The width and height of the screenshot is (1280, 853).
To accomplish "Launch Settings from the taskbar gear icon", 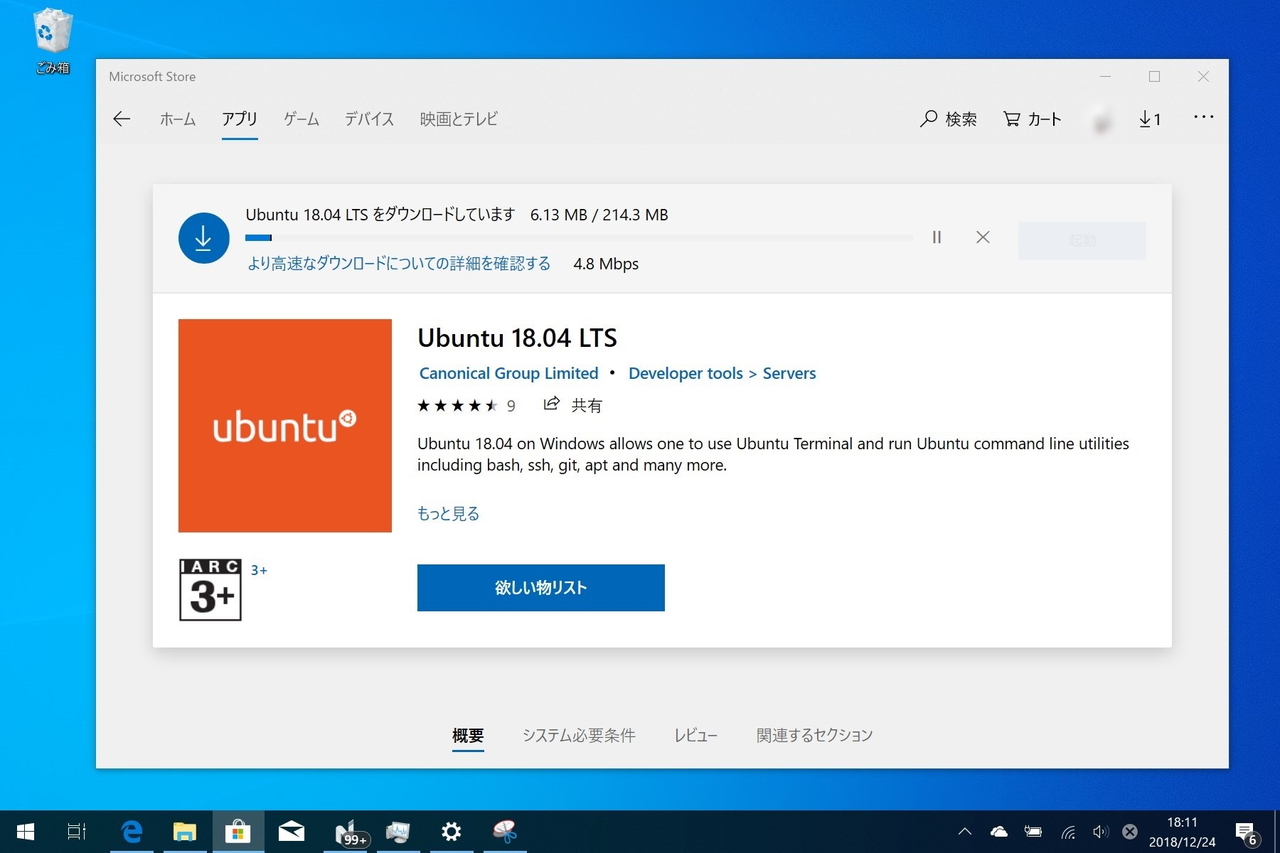I will (x=451, y=831).
